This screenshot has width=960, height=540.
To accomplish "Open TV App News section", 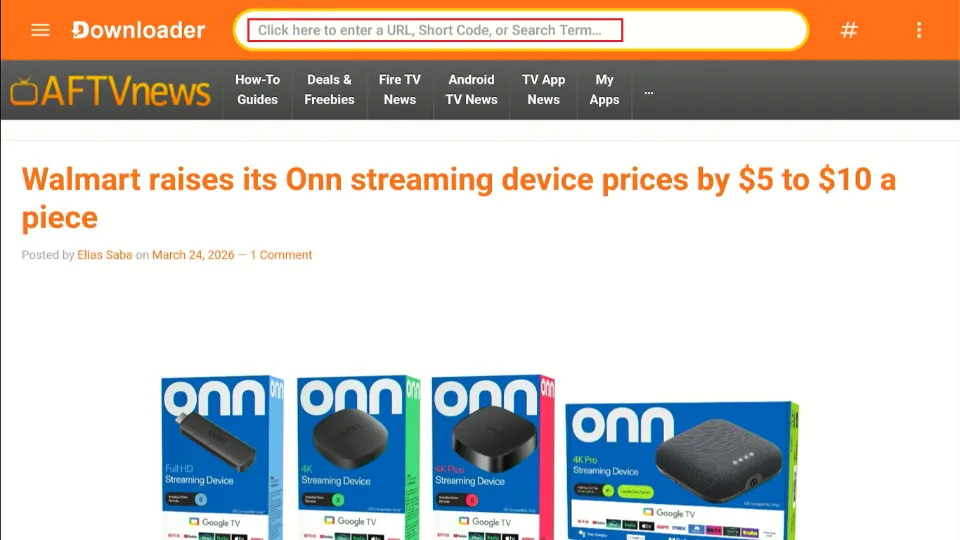I will click(544, 89).
